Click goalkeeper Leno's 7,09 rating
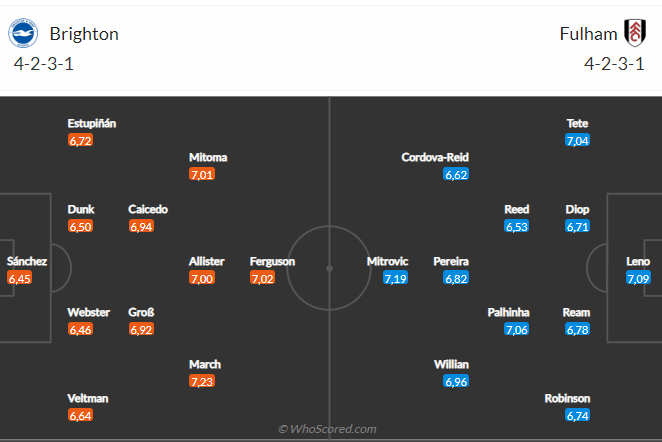The height and width of the screenshot is (442, 662). point(639,278)
